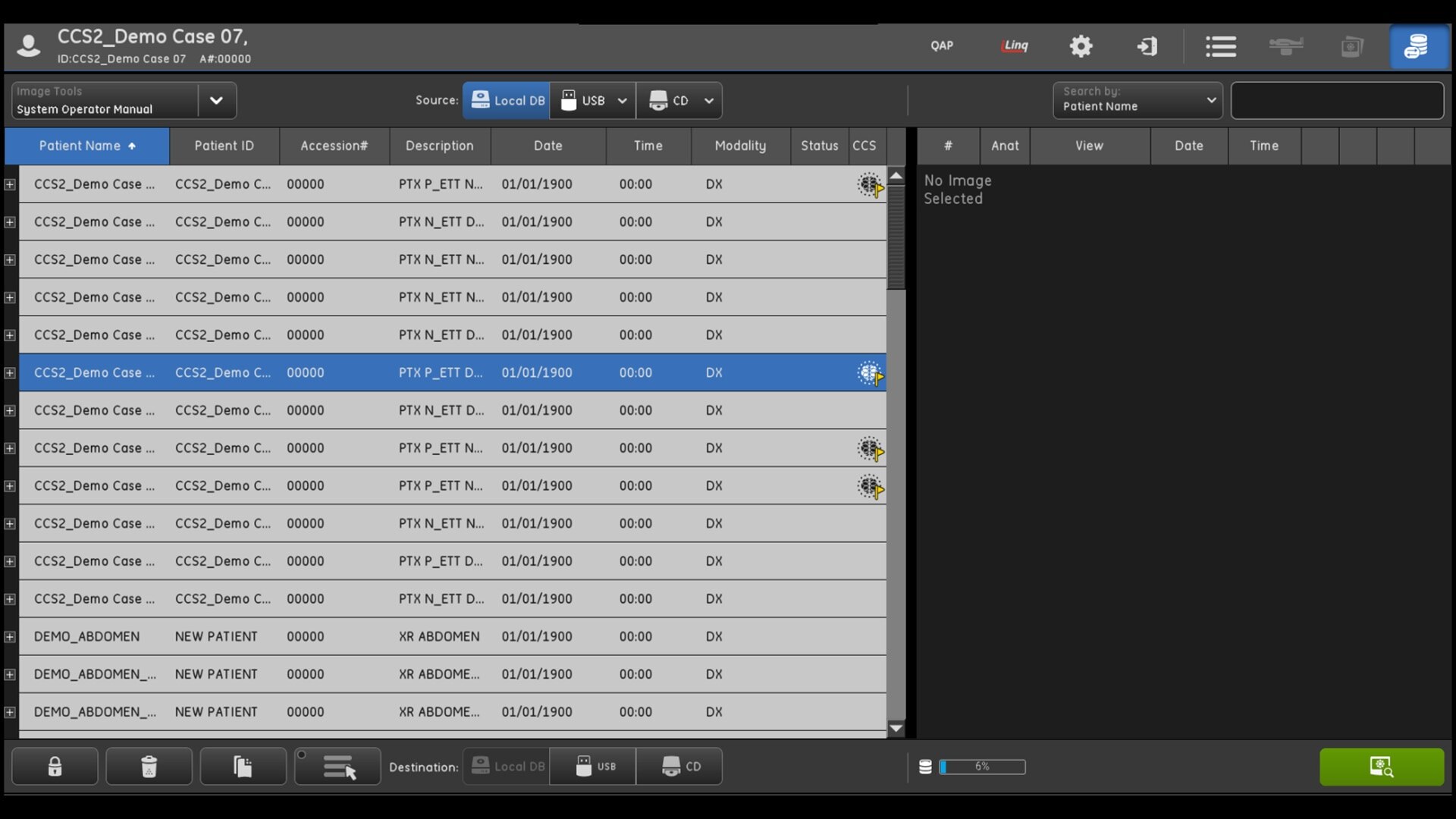Sort by the Modality column header
1456x819 pixels.
(739, 146)
